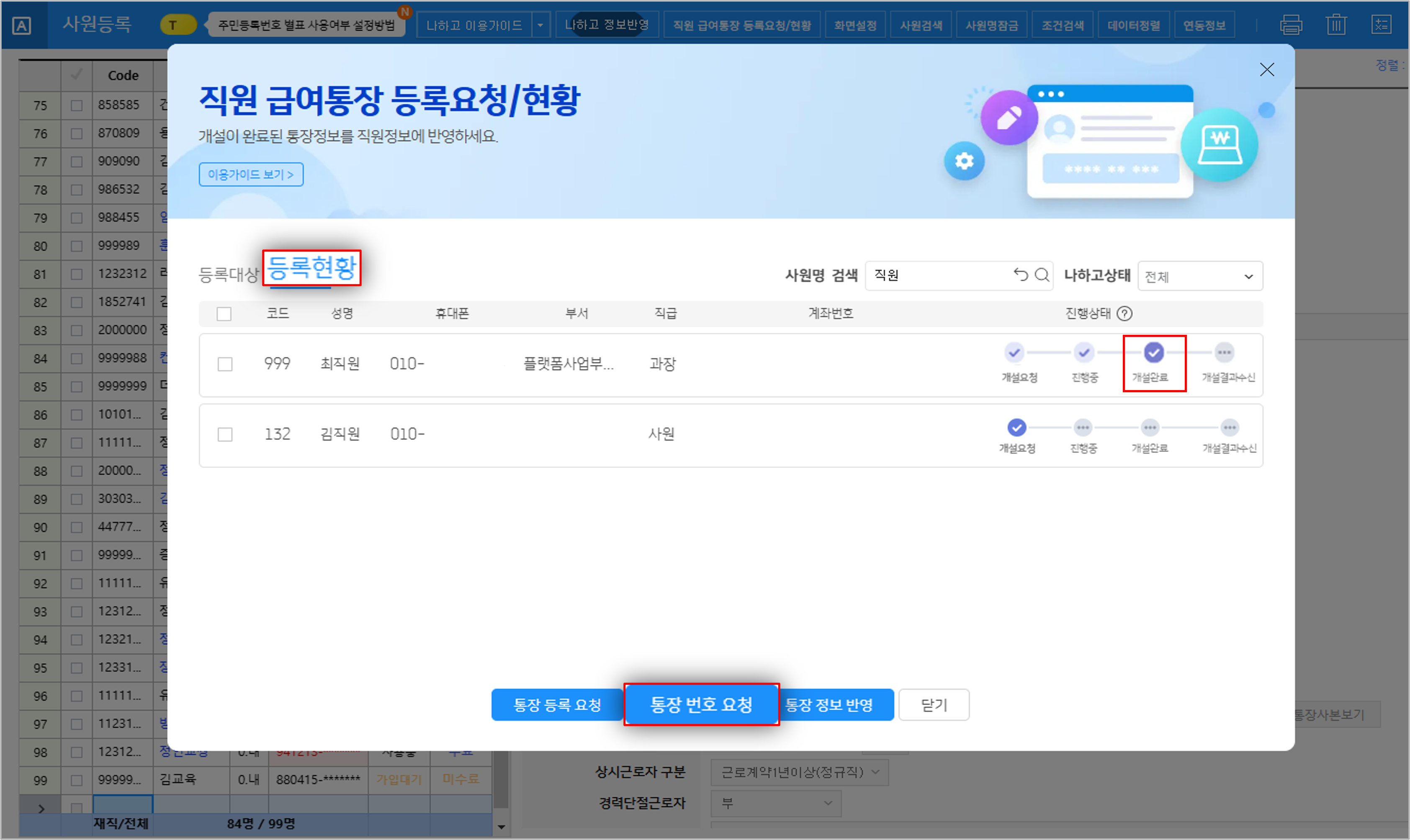Click the print icon in top toolbar
1410x840 pixels.
click(1291, 25)
